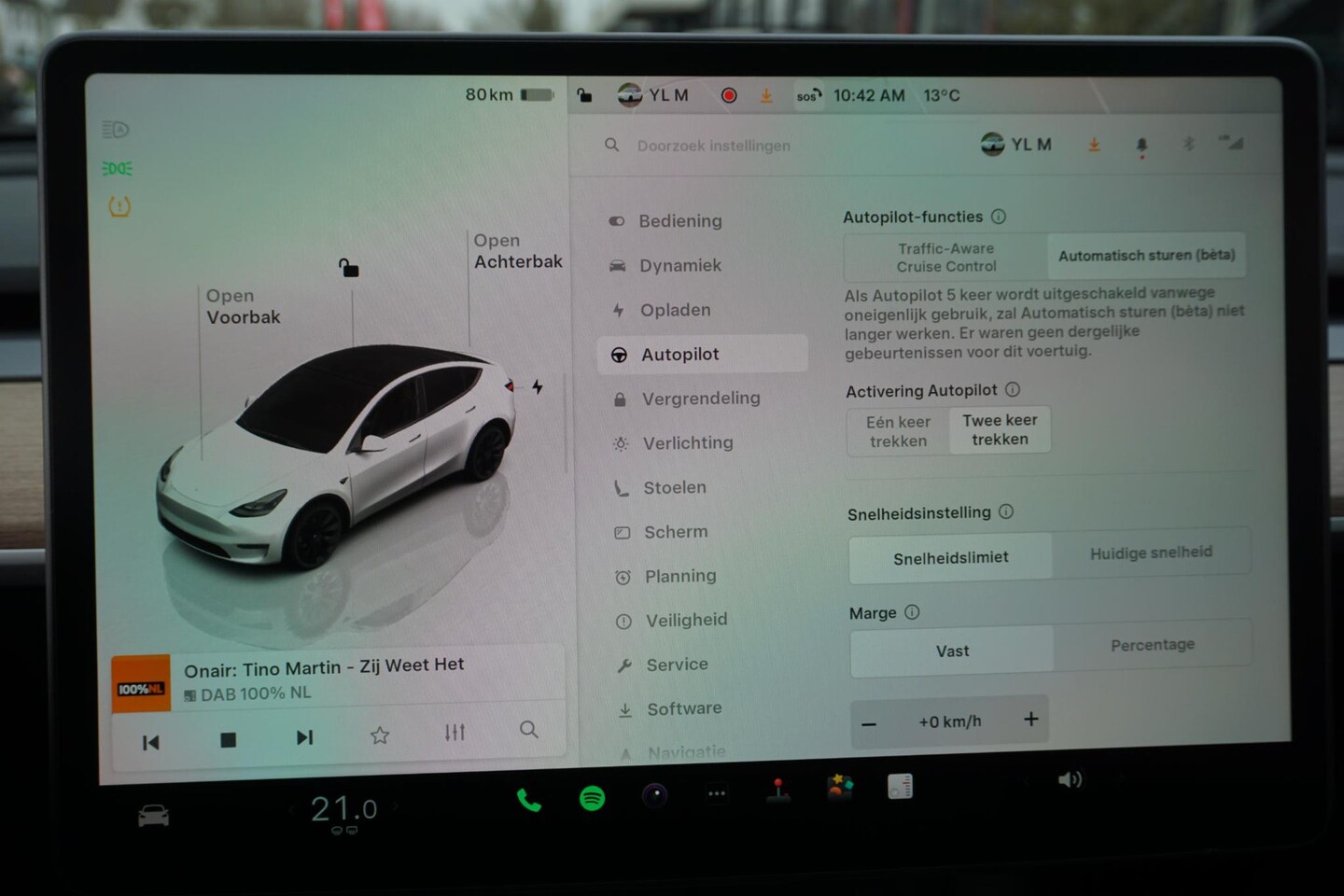Open the audio equalizer settings

coord(455,733)
